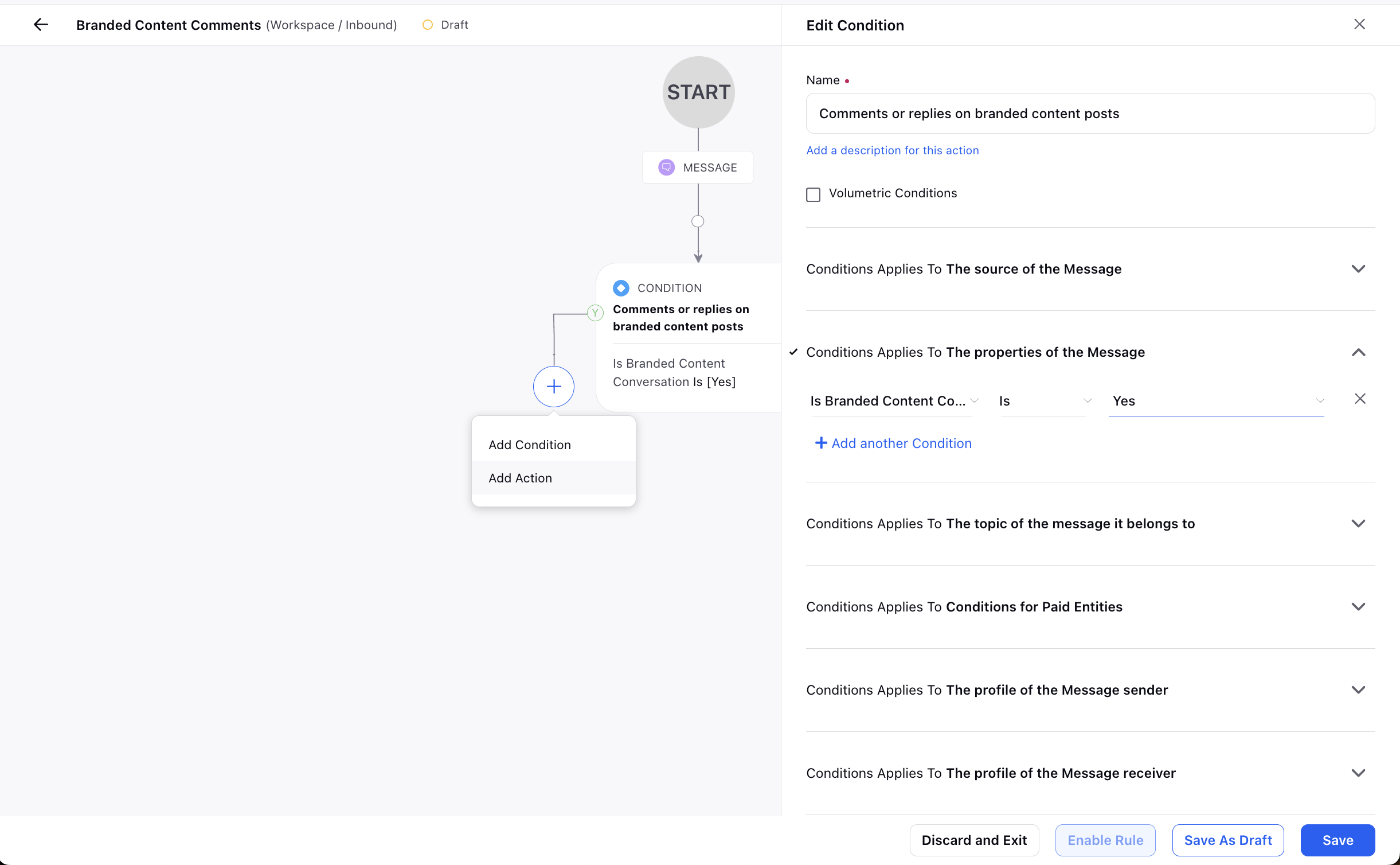Image resolution: width=1400 pixels, height=865 pixels.
Task: Close the Edit Condition panel
Action: coord(1359,24)
